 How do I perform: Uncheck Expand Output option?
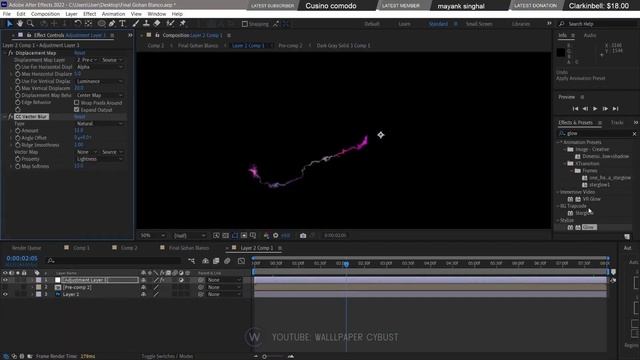coord(76,110)
